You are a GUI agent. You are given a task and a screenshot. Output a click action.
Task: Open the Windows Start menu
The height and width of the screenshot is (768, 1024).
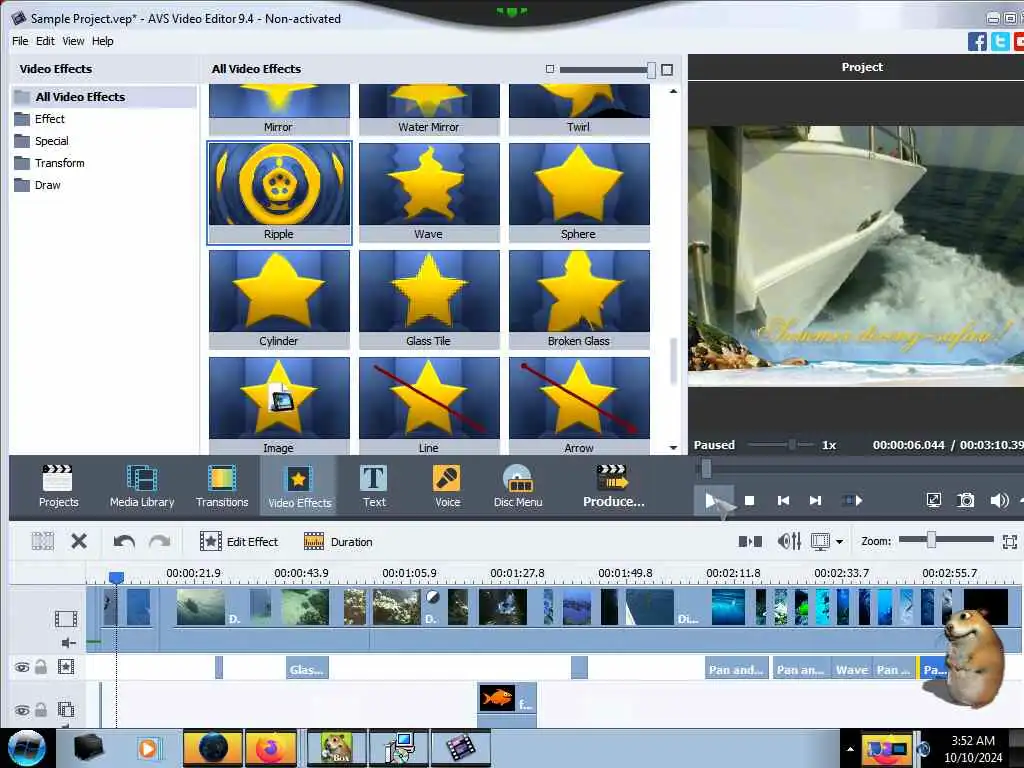tap(27, 748)
